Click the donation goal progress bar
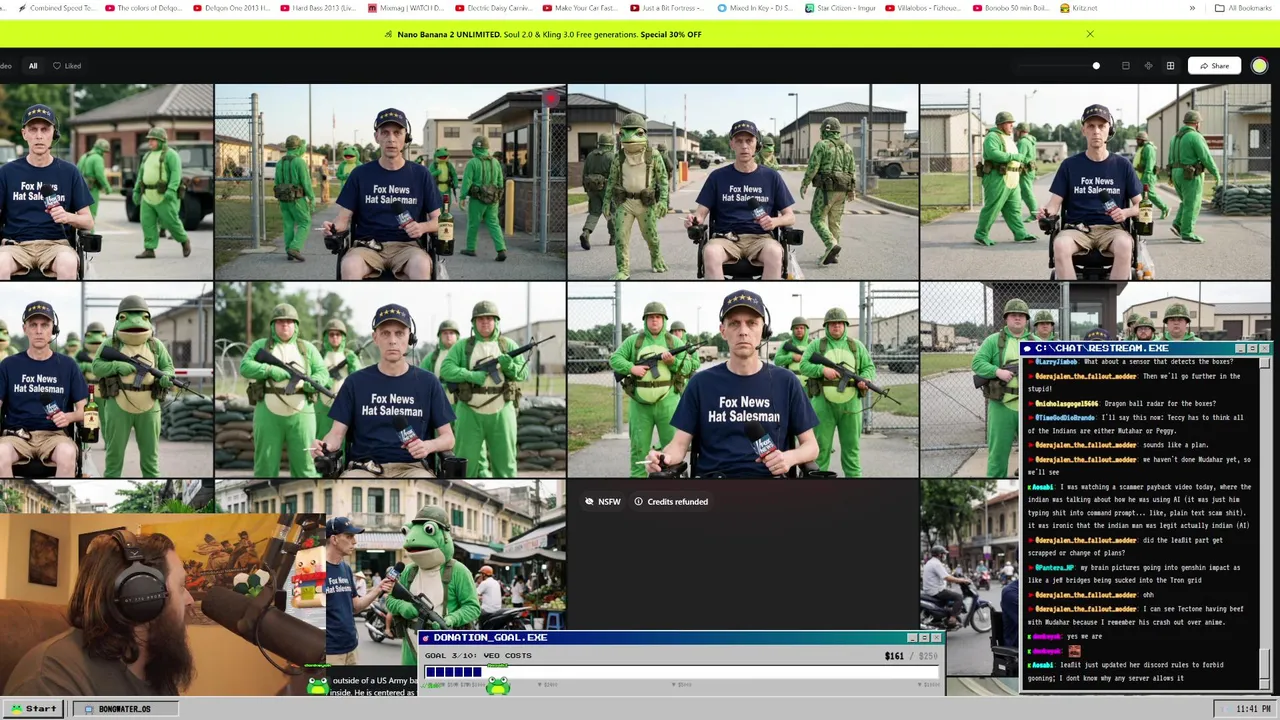Viewport: 1280px width, 720px height. coord(681,672)
